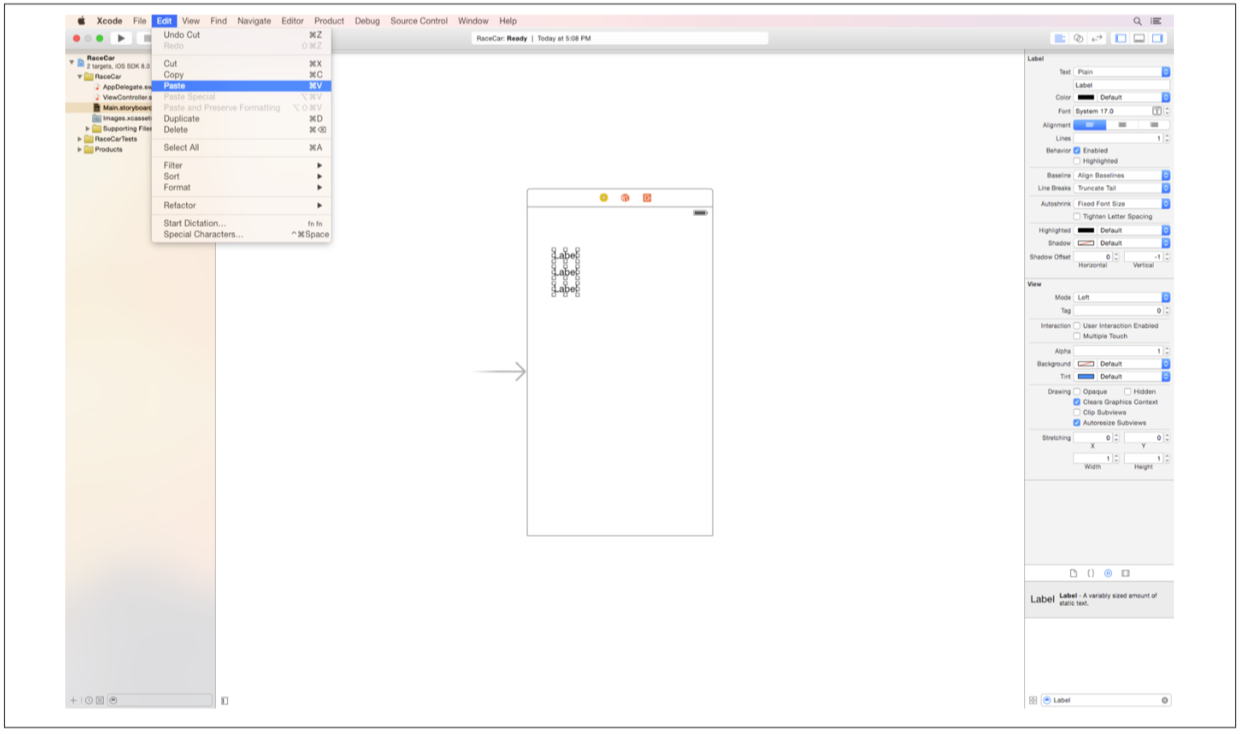
Task: Switch to the Version editor icon
Action: click(x=1097, y=38)
